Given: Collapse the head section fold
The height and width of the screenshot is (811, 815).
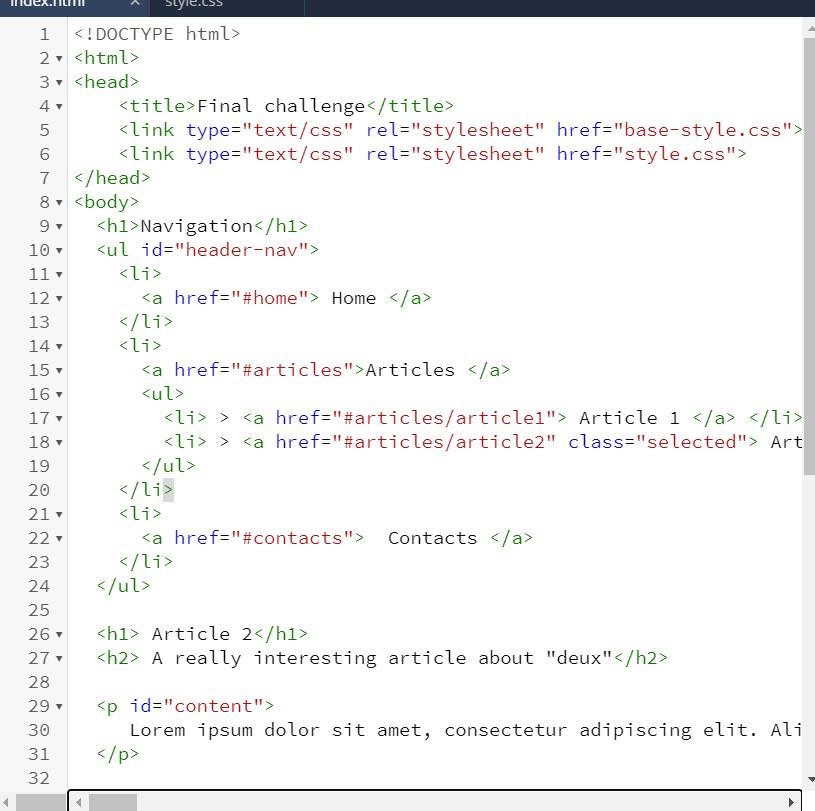Looking at the screenshot, I should 58,82.
